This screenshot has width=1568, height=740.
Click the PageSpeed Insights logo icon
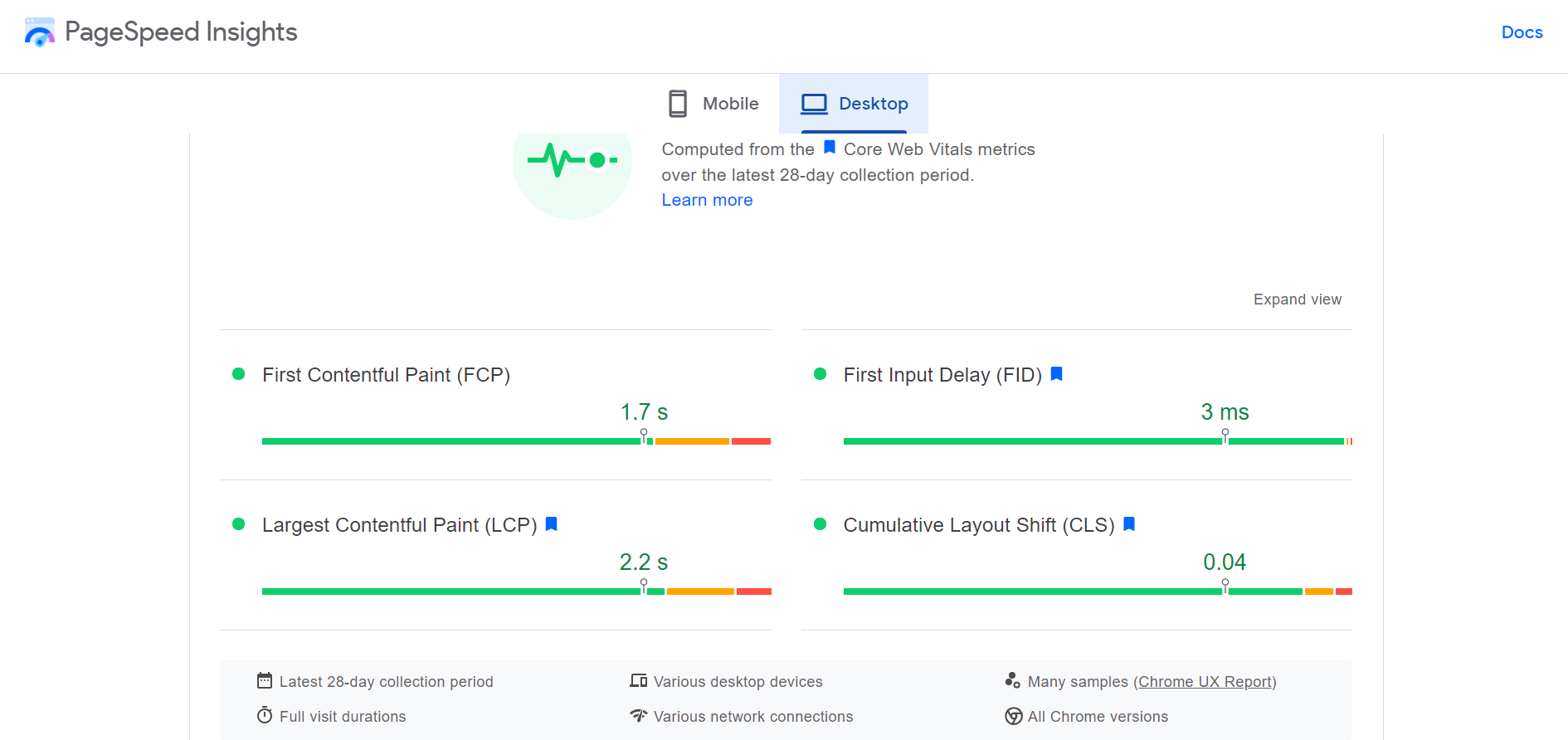[x=39, y=32]
